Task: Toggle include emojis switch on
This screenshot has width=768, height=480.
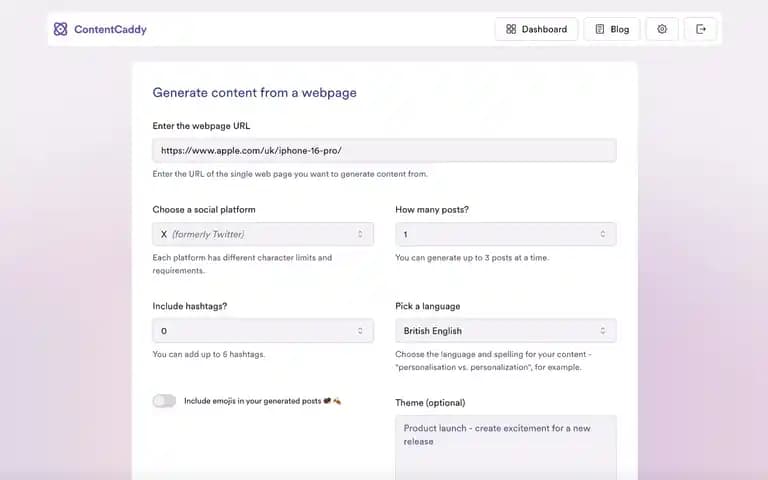Action: [x=164, y=401]
